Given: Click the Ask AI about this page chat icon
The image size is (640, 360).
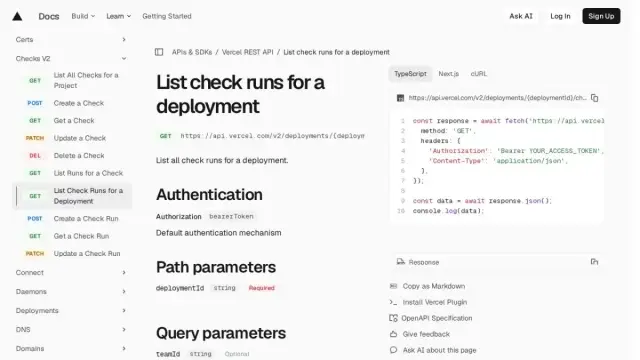Looking at the screenshot, I should (393, 350).
